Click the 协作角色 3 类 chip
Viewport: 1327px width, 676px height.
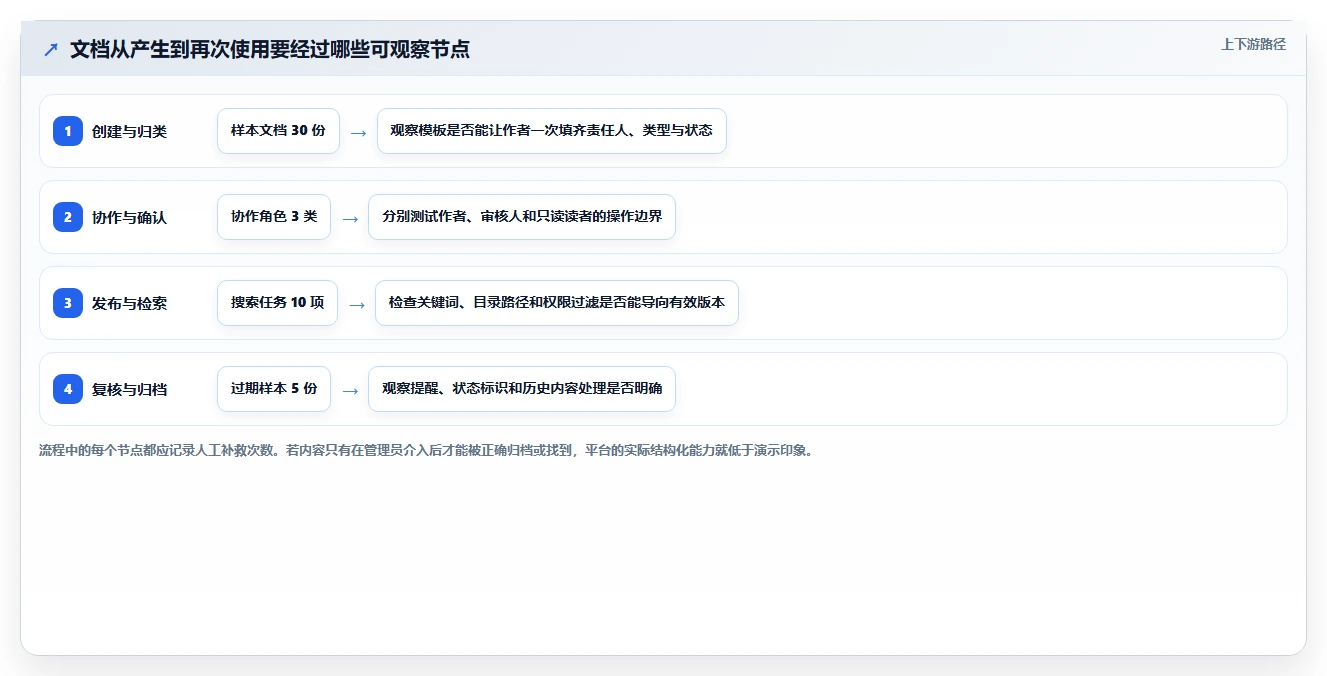(274, 217)
